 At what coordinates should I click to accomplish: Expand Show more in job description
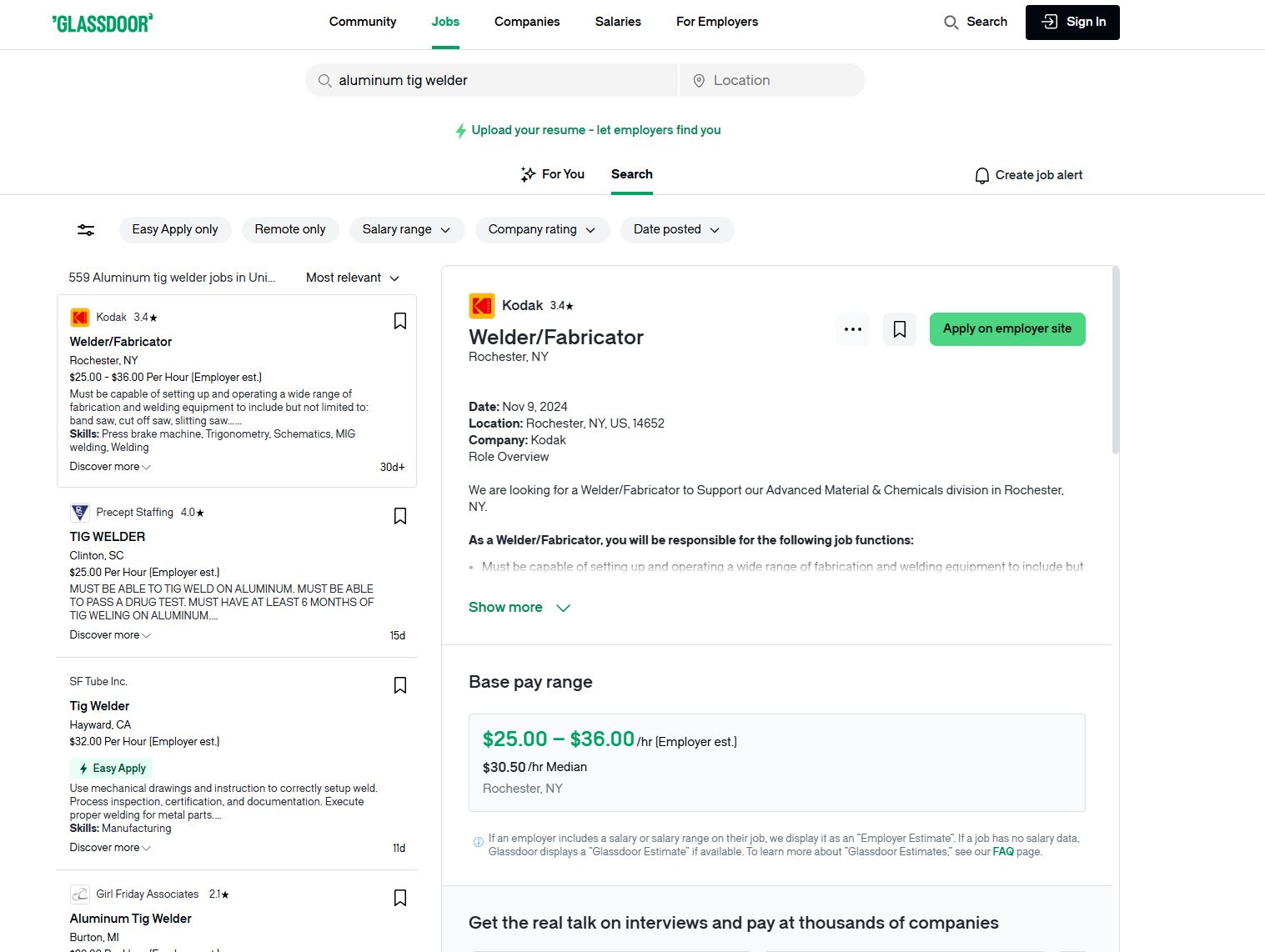(x=519, y=608)
